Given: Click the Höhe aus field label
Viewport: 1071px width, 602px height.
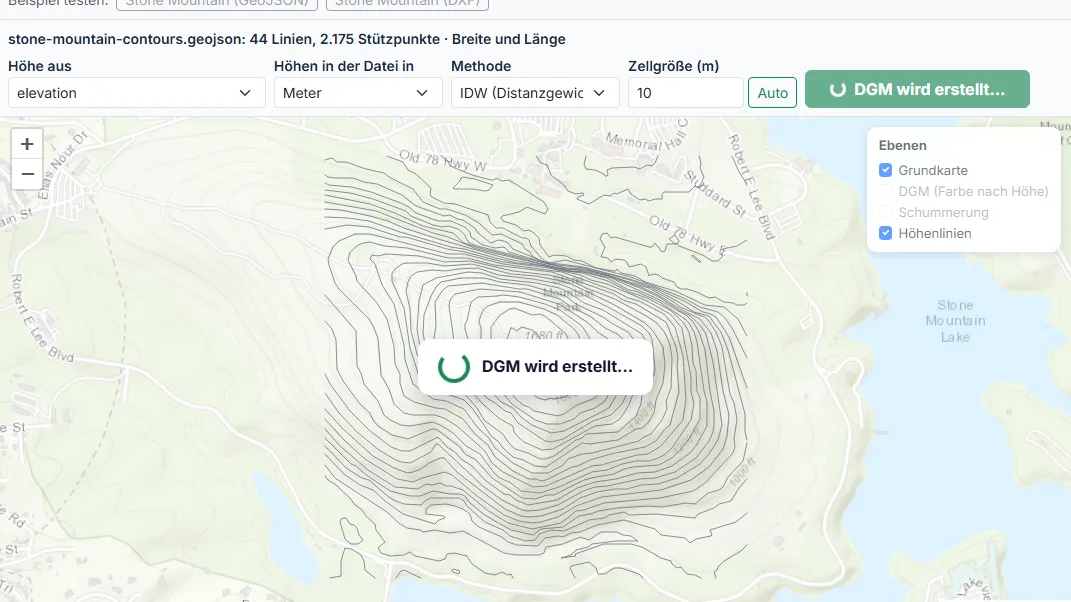Looking at the screenshot, I should tap(40, 66).
